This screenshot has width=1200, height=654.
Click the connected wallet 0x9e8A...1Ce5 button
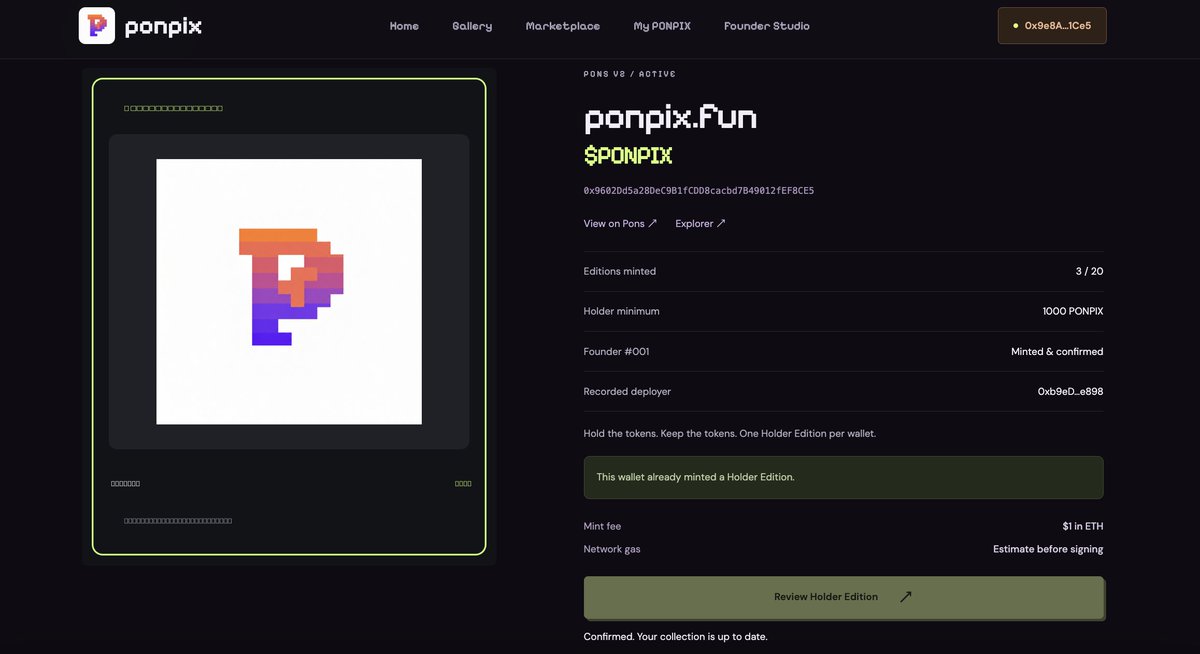(x=1052, y=26)
